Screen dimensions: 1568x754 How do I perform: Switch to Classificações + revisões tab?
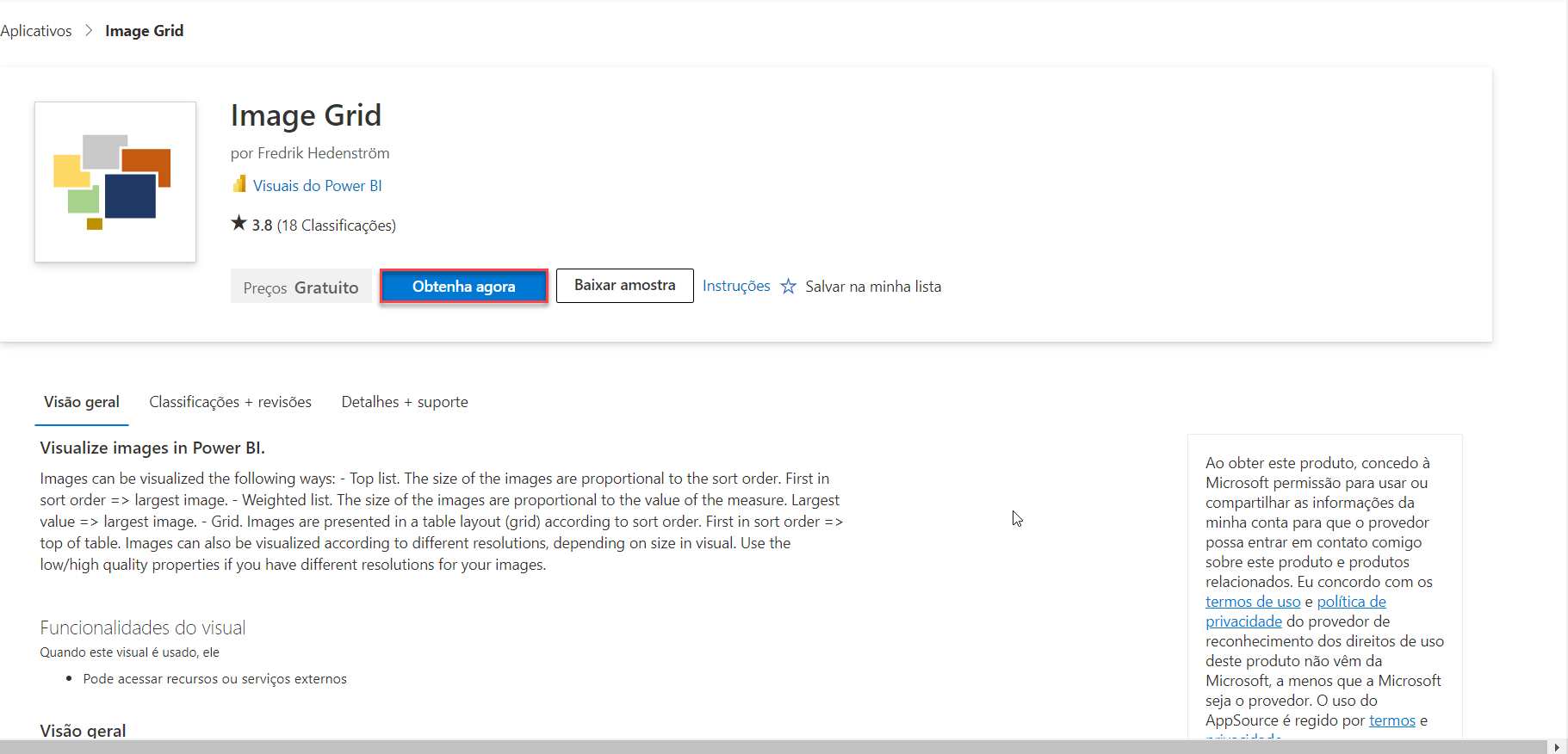pyautogui.click(x=231, y=402)
